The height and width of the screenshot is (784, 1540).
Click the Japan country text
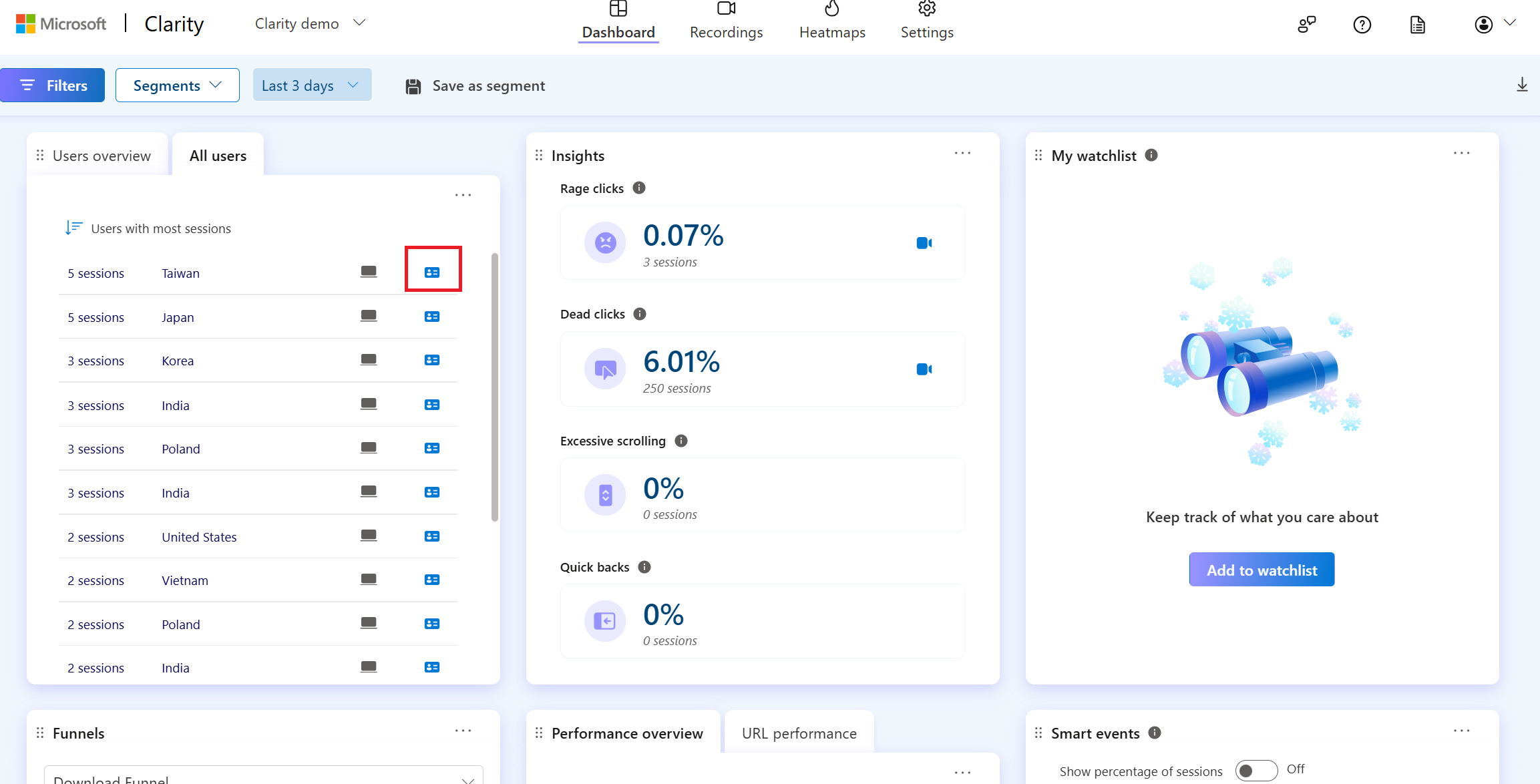click(178, 317)
